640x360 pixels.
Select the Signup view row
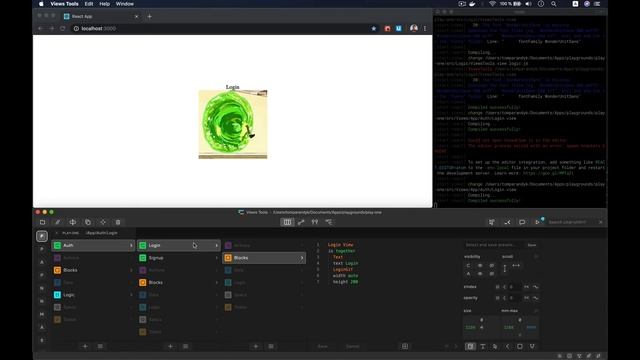[178, 258]
